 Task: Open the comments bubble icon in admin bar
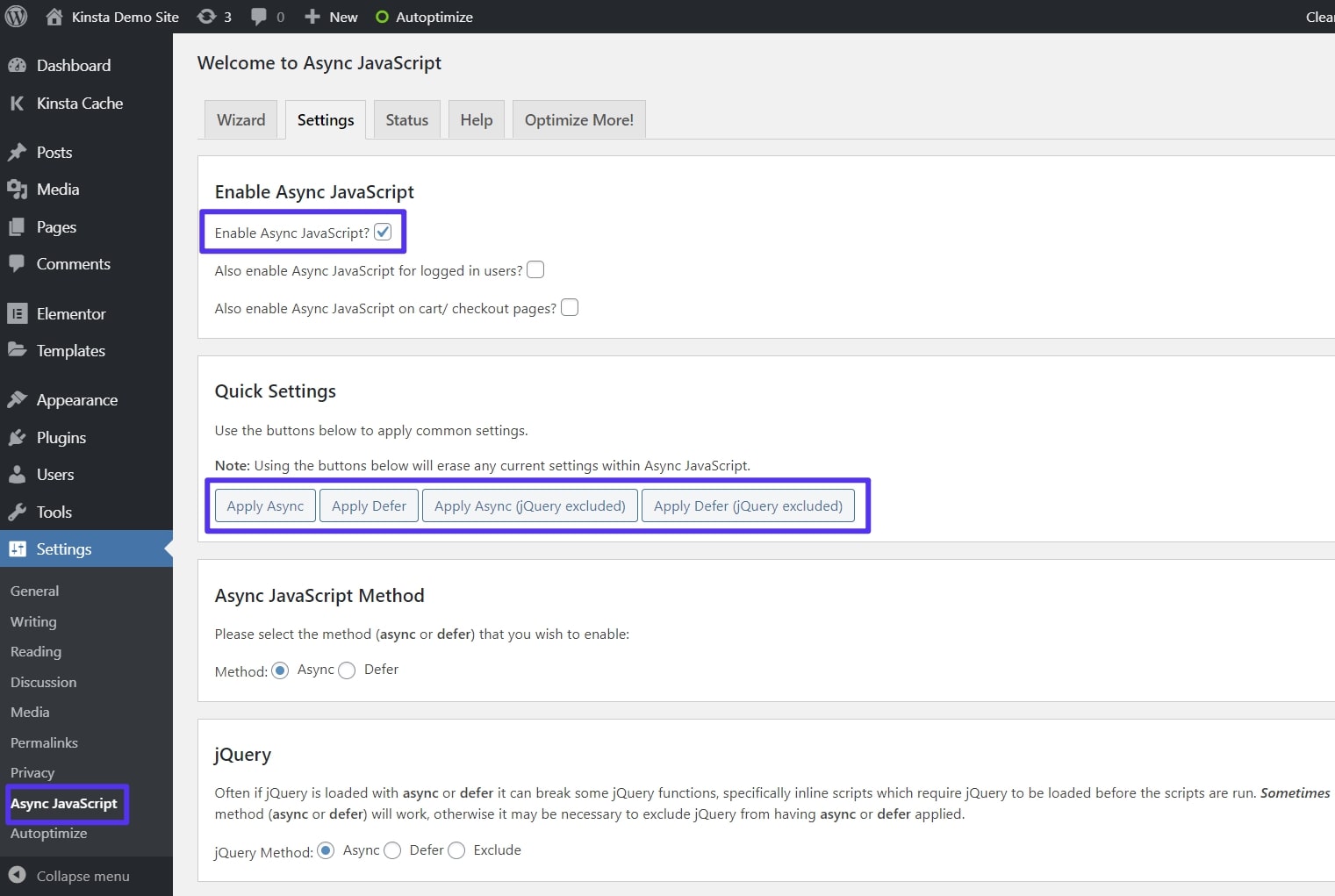[260, 16]
